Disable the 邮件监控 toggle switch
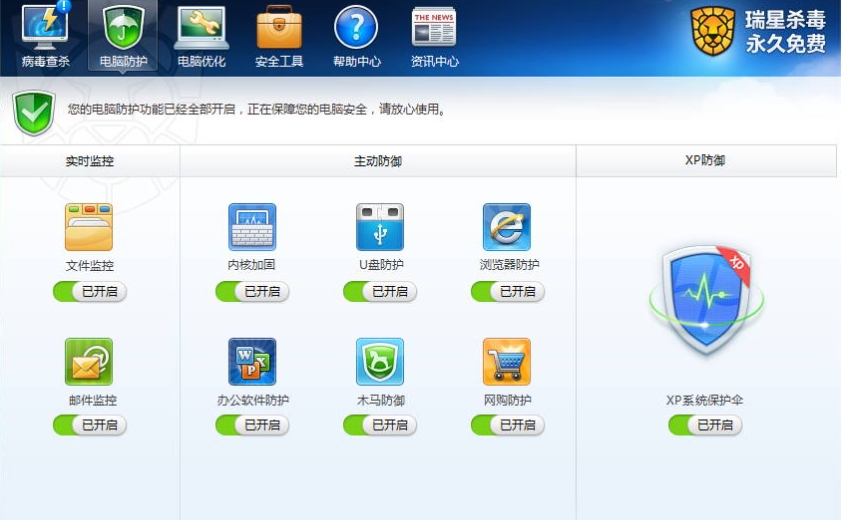Screen dimensions: 852x520 click(90, 425)
